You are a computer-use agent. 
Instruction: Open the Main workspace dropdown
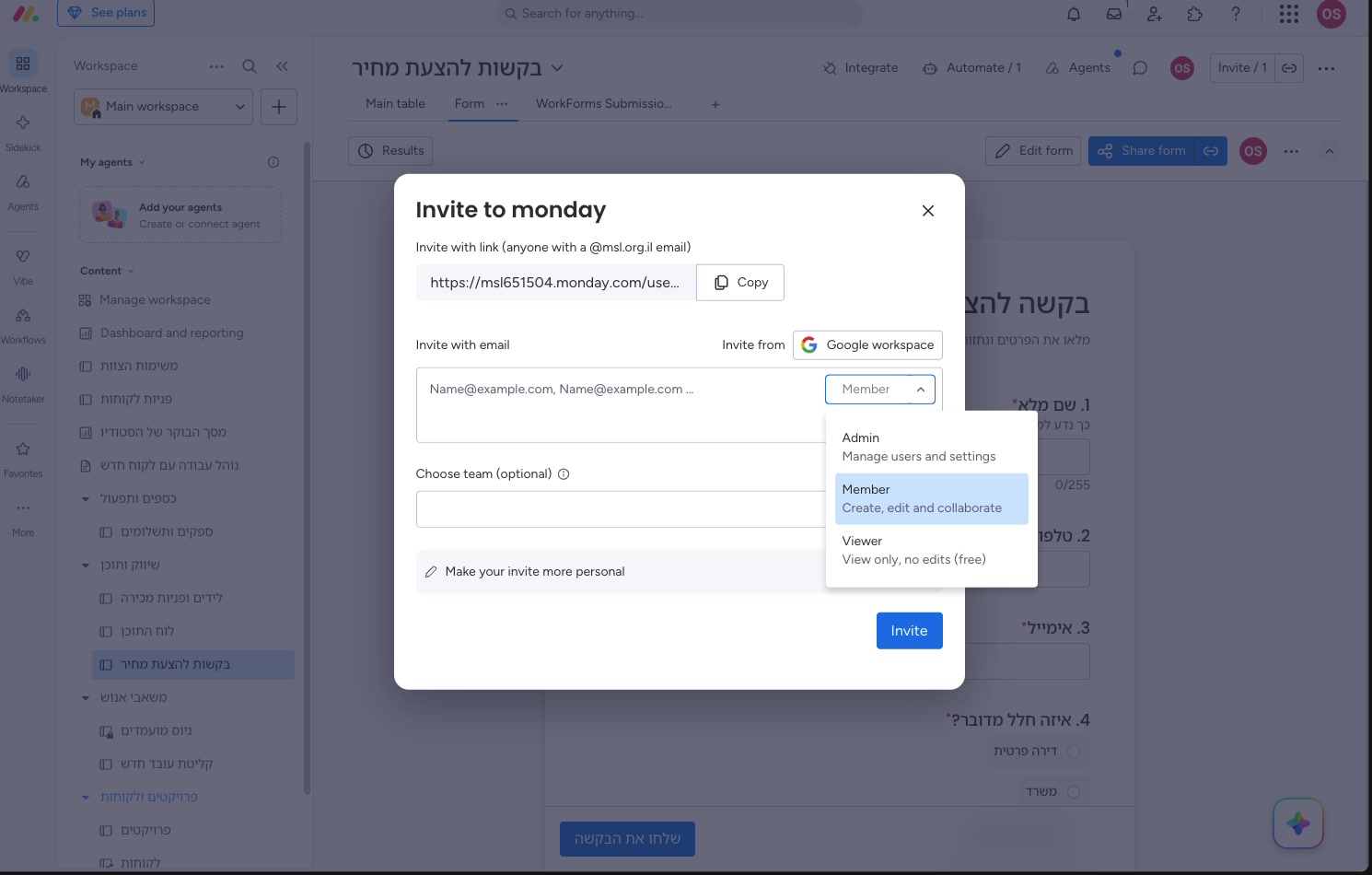pos(164,107)
